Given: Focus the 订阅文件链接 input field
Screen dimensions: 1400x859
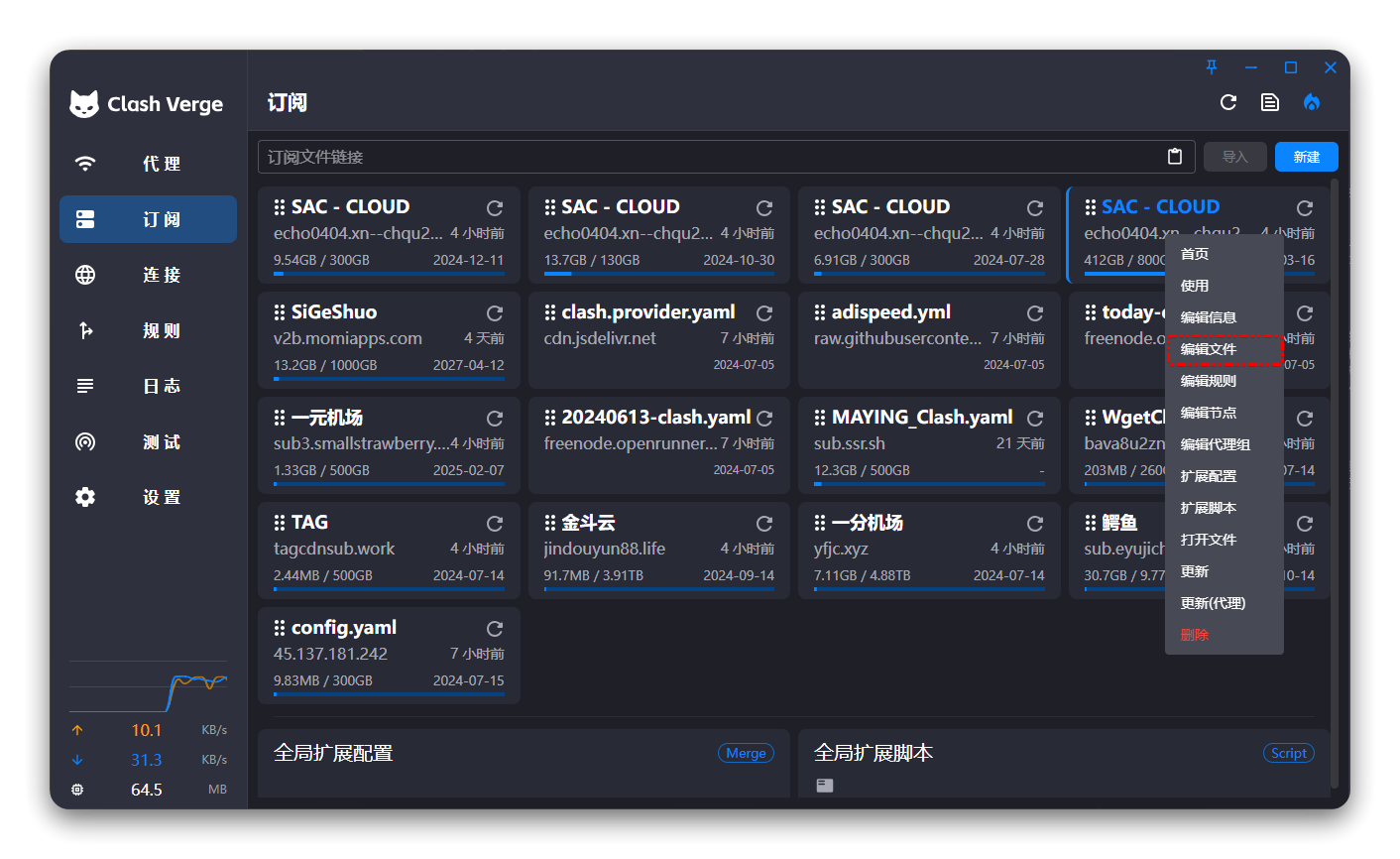Looking at the screenshot, I should click(709, 157).
